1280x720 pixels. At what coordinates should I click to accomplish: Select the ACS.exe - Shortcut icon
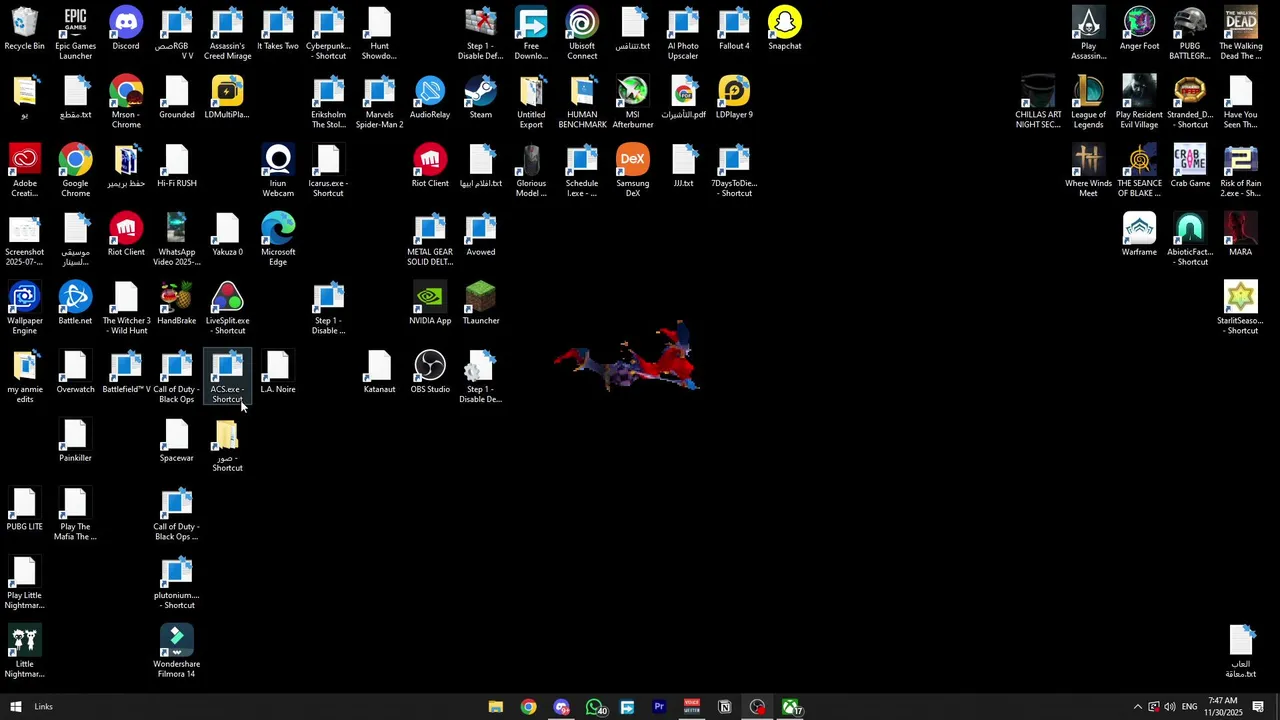227,378
